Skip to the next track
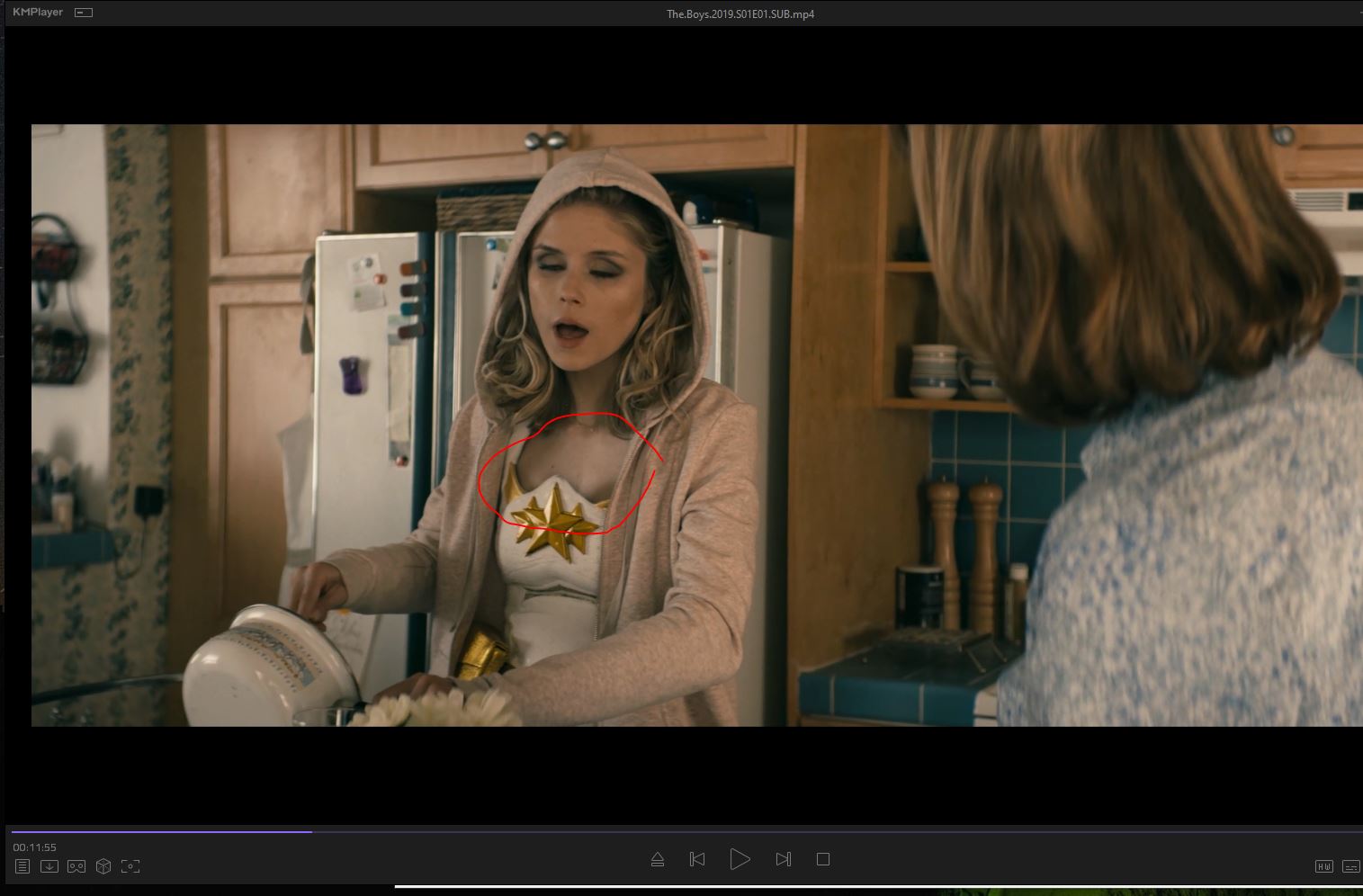The width and height of the screenshot is (1363, 896). click(x=783, y=860)
